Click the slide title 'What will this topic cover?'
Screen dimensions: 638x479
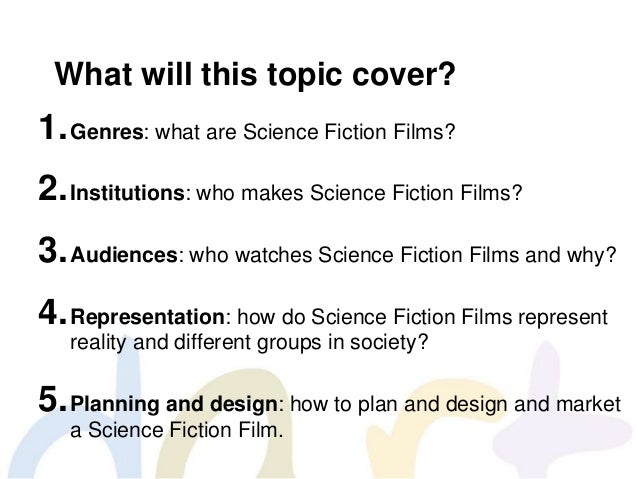[x=255, y=74]
